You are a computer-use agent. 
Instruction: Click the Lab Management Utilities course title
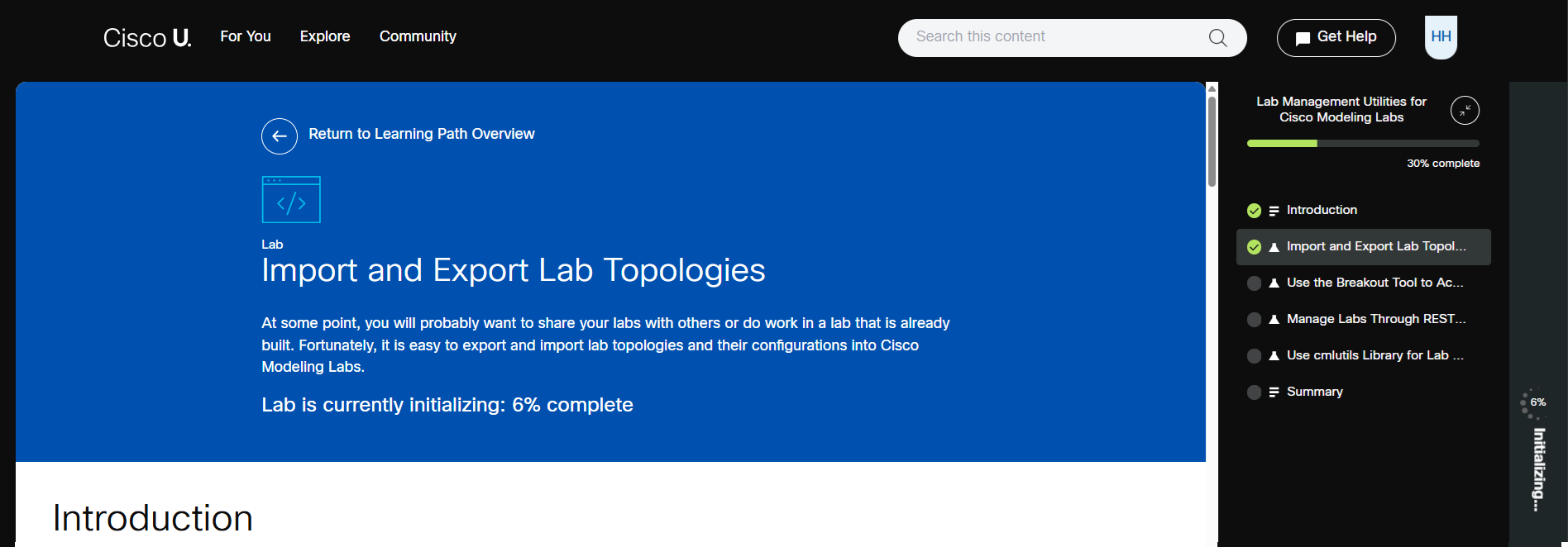[x=1341, y=109]
